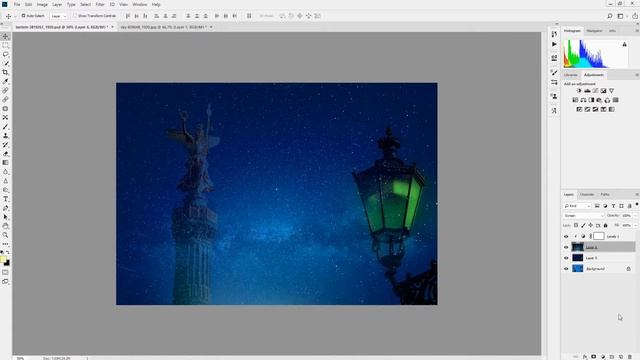Add a Levels adjustment from Adjustments panel
Viewport: 640px width, 360px height.
pyautogui.click(x=587, y=91)
